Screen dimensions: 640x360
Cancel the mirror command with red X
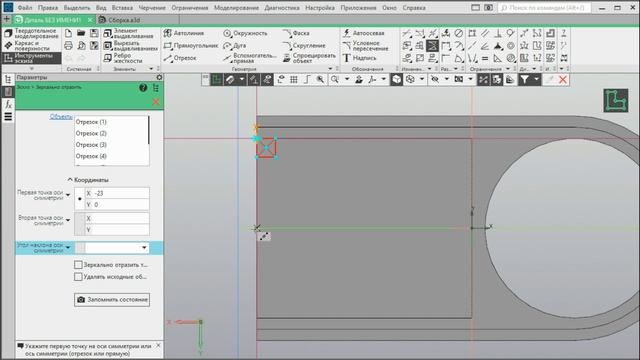[156, 102]
